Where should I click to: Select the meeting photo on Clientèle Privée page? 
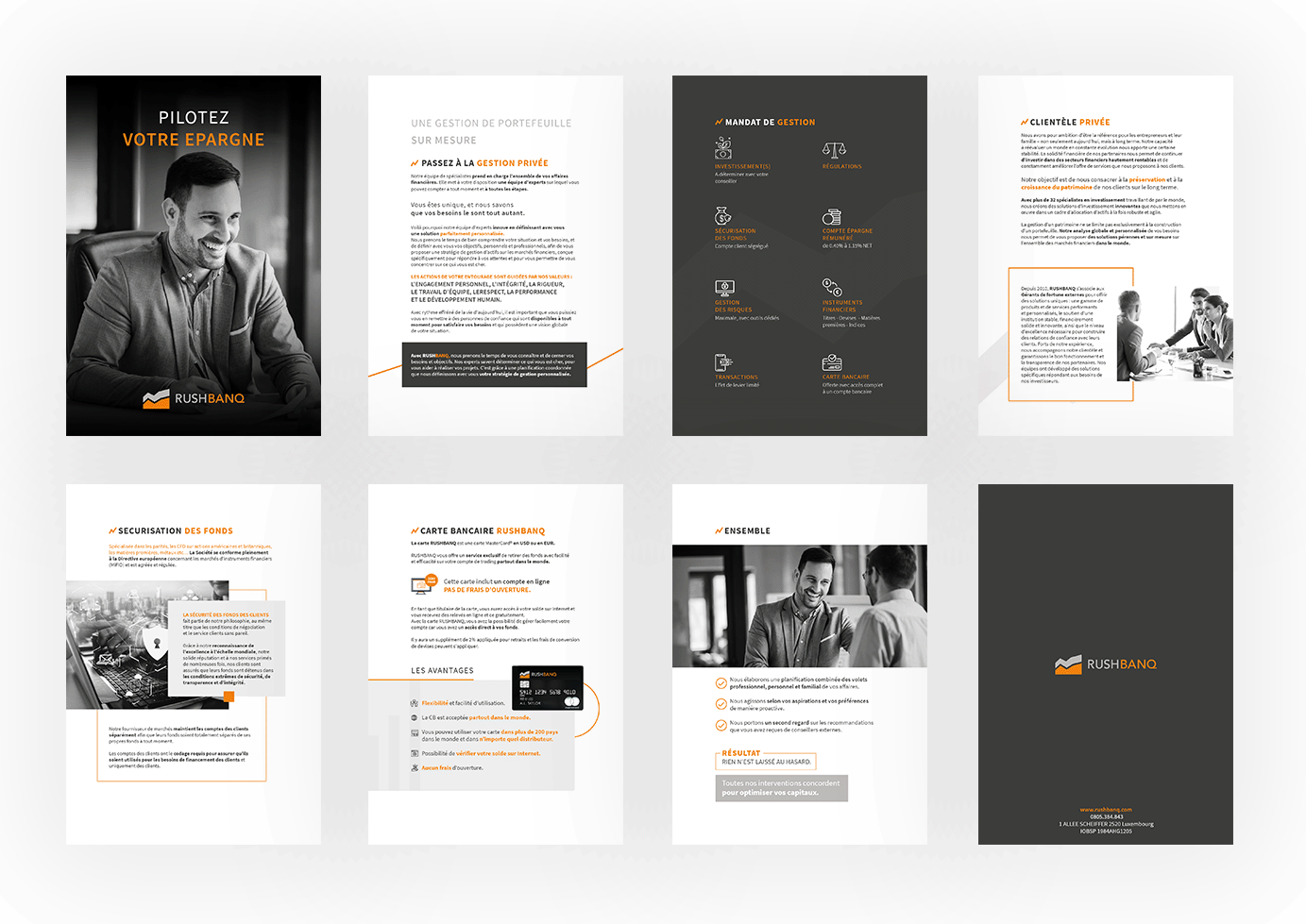pos(1175,333)
